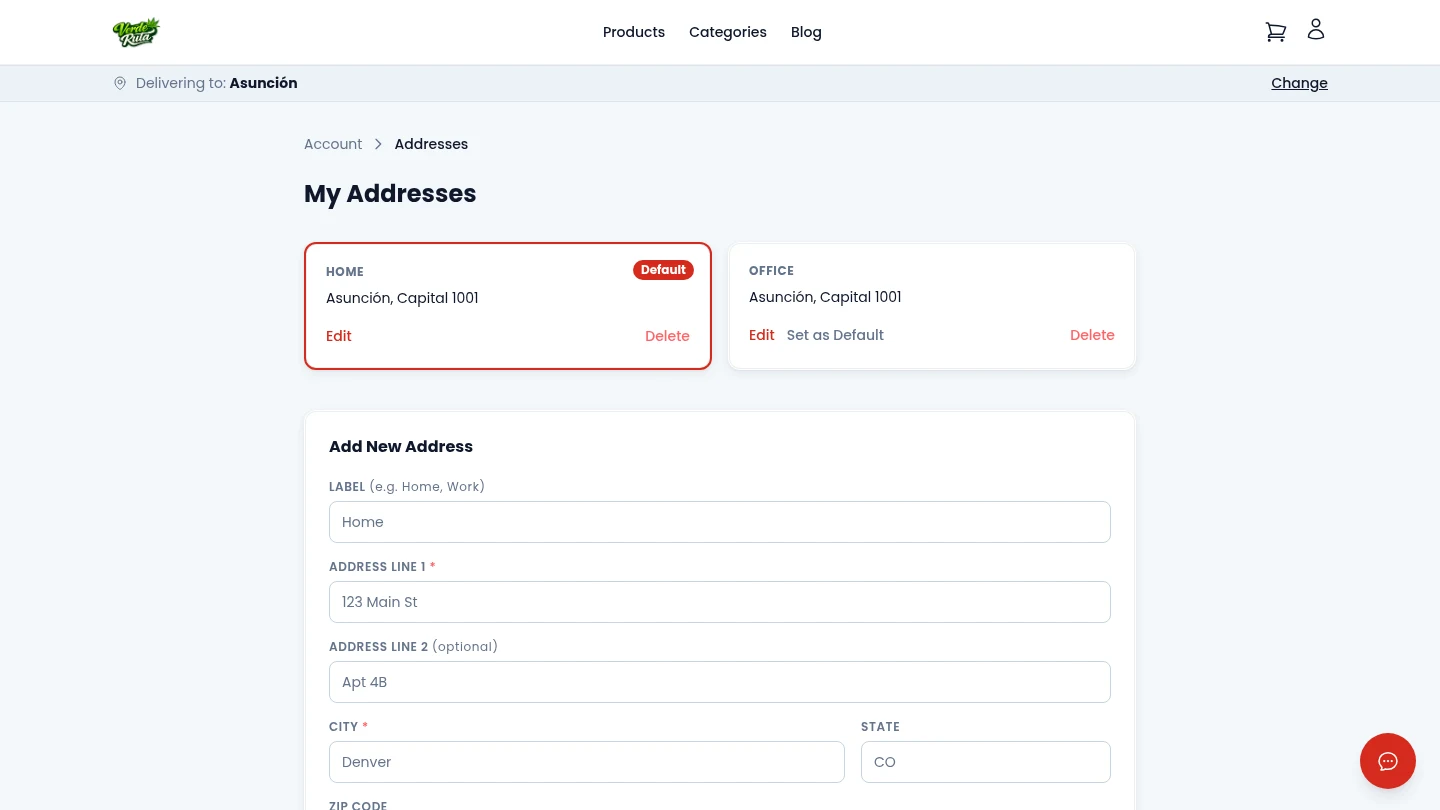Open the Categories menu
Image resolution: width=1440 pixels, height=810 pixels.
[727, 32]
